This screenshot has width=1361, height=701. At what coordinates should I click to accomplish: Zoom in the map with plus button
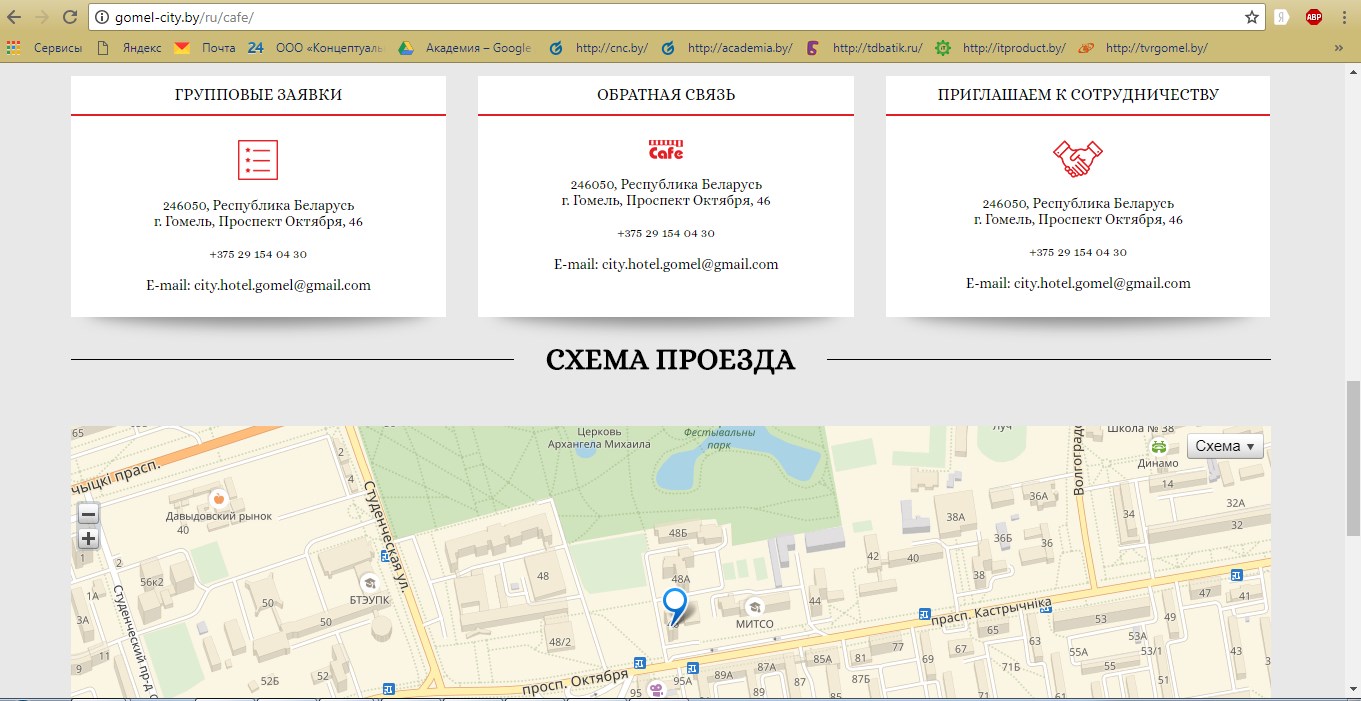click(88, 539)
